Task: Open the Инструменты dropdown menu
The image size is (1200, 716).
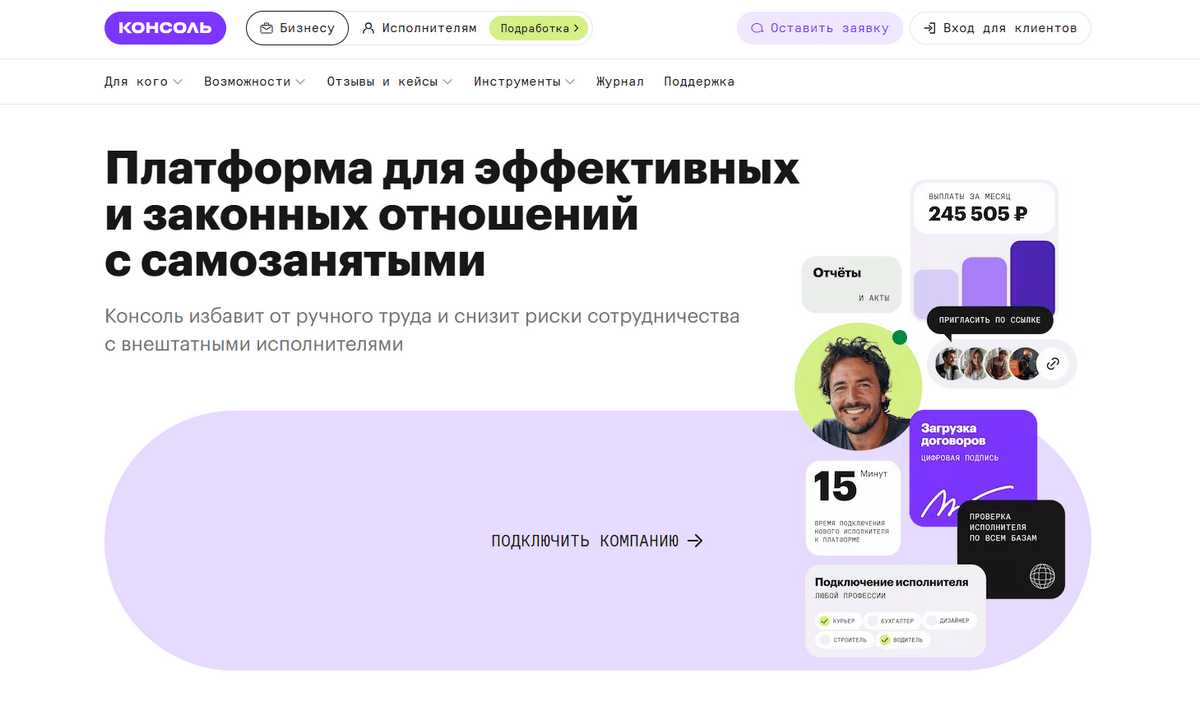Action: click(x=524, y=82)
